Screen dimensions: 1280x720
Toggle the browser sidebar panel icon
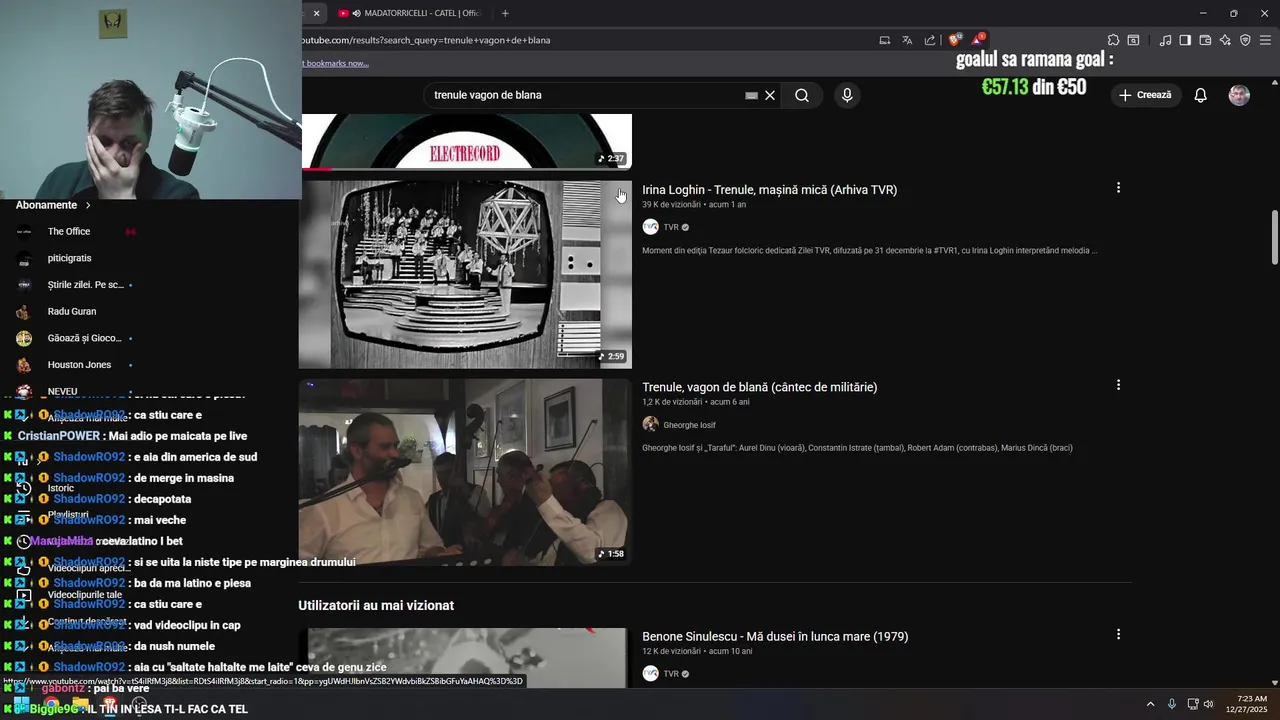[x=1185, y=40]
